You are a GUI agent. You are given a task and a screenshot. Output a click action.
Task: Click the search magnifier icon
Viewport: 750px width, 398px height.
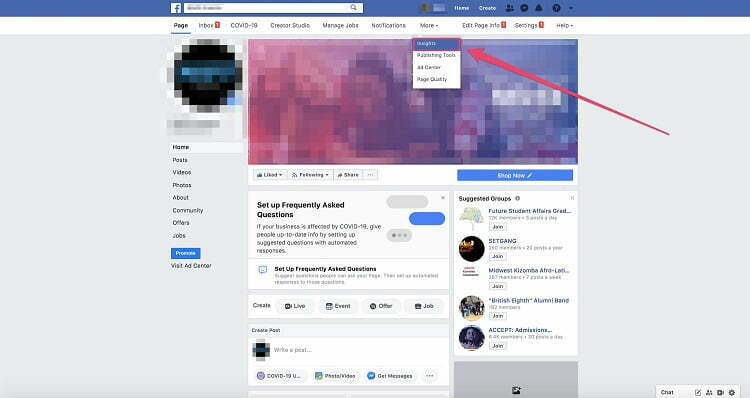[353, 8]
